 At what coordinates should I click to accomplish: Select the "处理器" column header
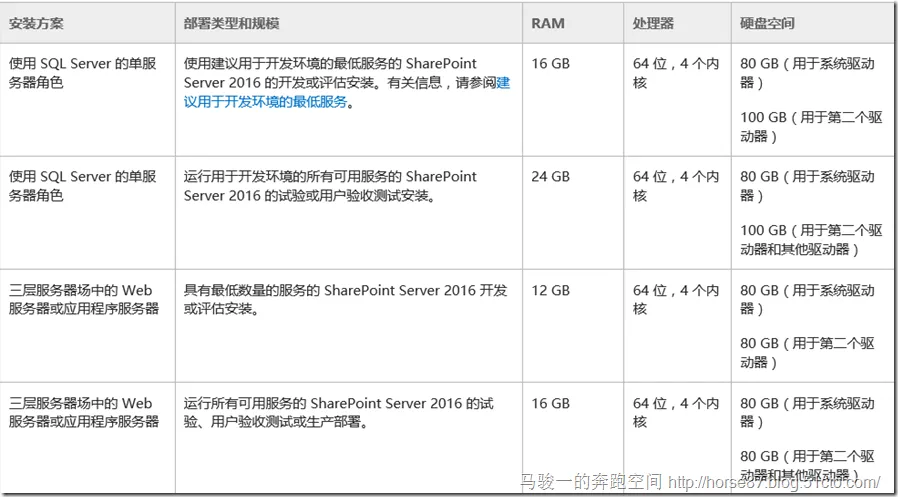point(653,24)
